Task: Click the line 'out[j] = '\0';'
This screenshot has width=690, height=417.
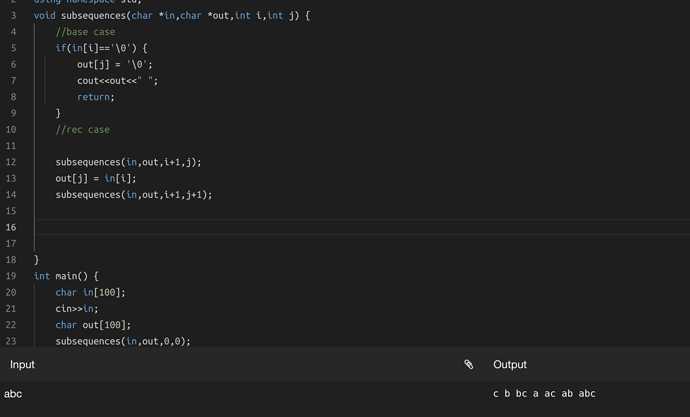Action: pyautogui.click(x=115, y=65)
